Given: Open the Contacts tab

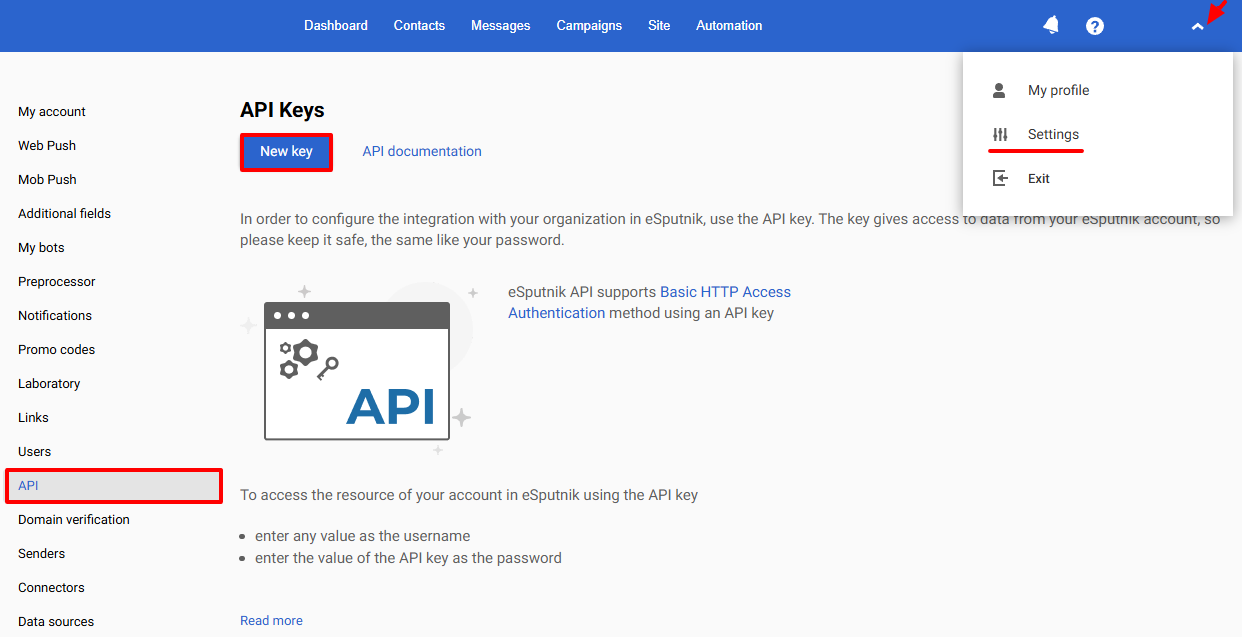Looking at the screenshot, I should [x=419, y=25].
